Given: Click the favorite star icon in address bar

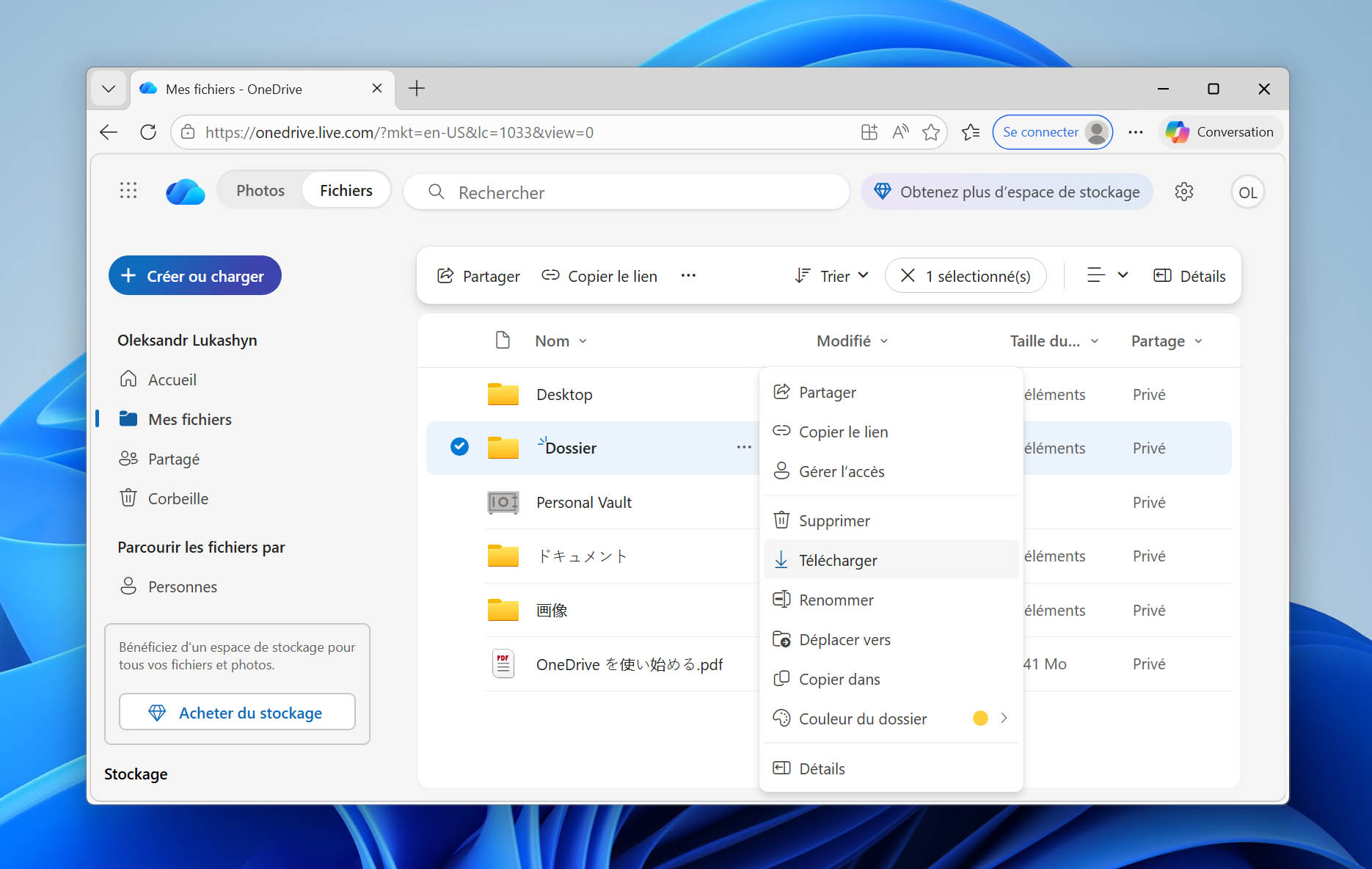Looking at the screenshot, I should tap(931, 132).
